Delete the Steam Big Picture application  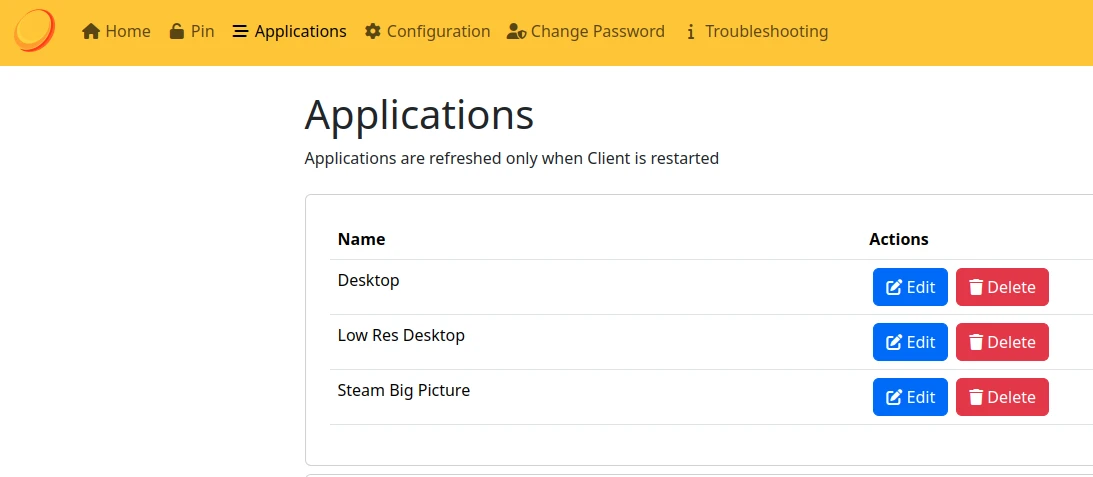(1002, 397)
